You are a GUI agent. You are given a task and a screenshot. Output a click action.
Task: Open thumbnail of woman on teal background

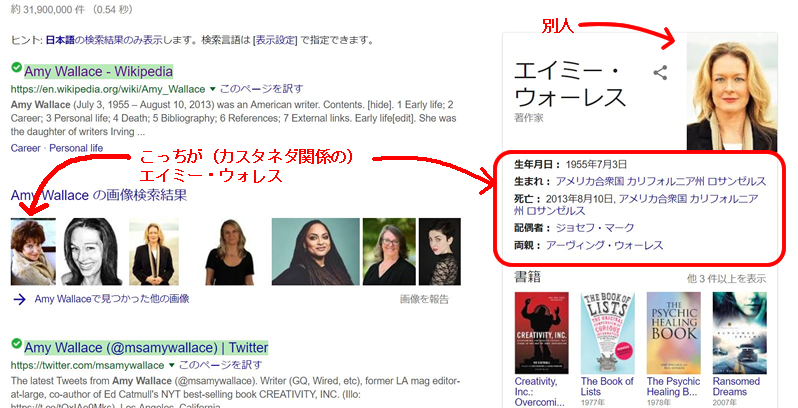pyautogui.click(x=316, y=251)
